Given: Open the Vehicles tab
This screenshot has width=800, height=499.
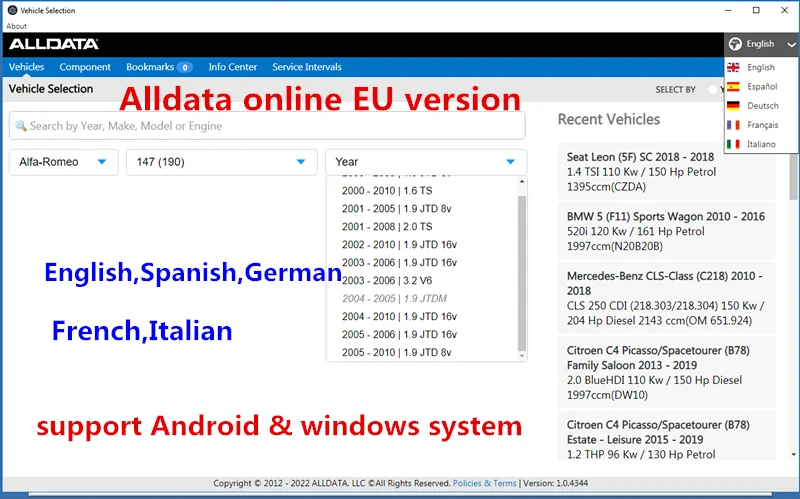Looking at the screenshot, I should [x=27, y=67].
